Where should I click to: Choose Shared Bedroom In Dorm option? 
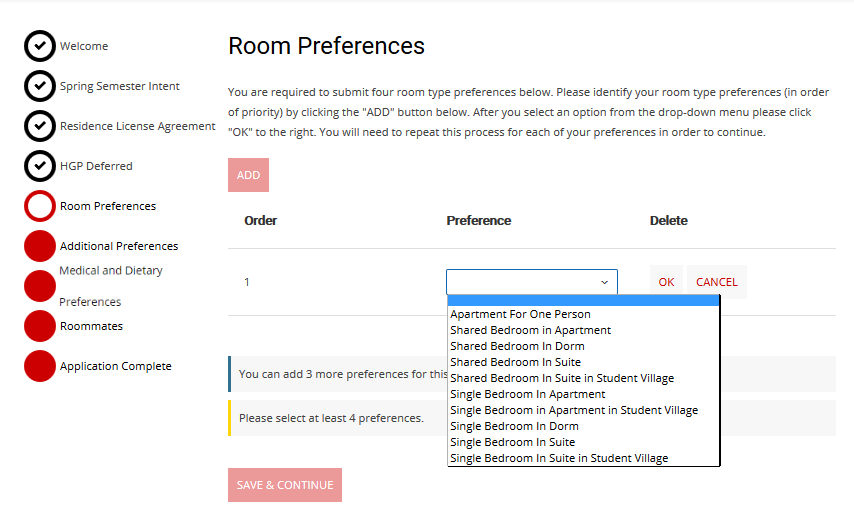[x=517, y=346]
